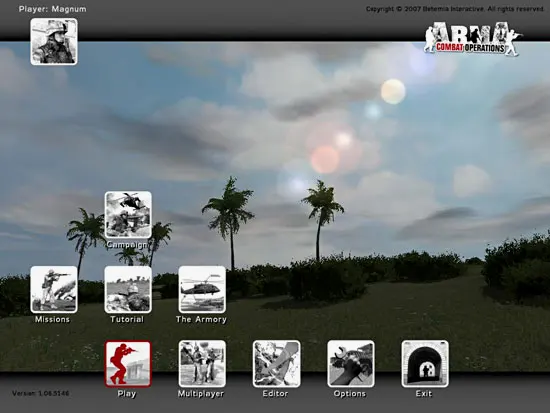Click the Play label

point(127,394)
